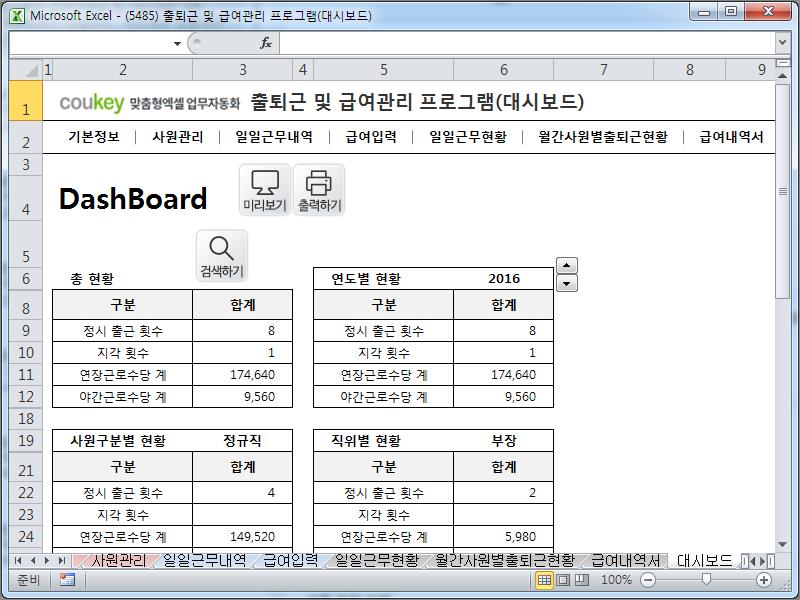The width and height of the screenshot is (800, 600).
Task: Select cell with 5,980 value
Action: (504, 537)
